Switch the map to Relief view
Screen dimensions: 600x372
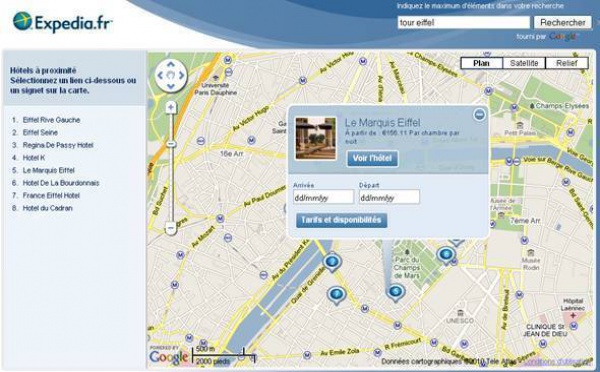pyautogui.click(x=567, y=63)
